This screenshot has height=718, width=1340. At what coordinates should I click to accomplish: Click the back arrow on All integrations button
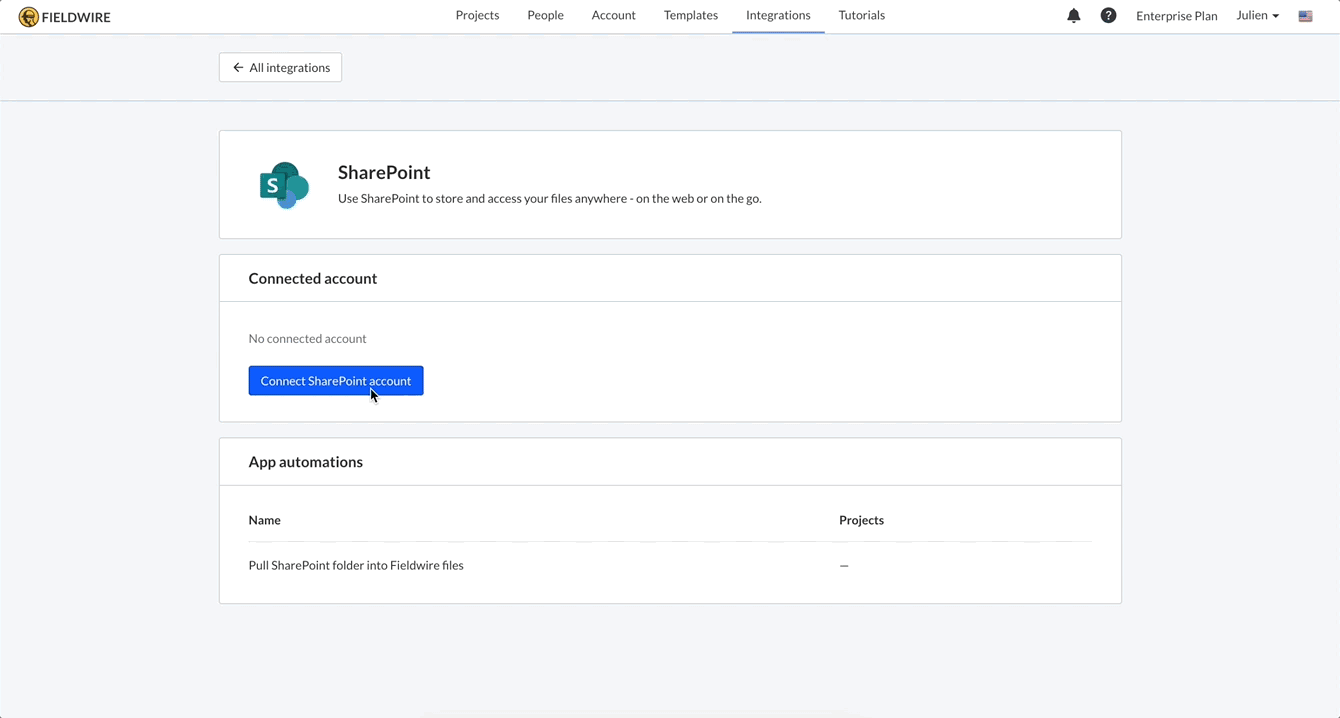[x=238, y=67]
